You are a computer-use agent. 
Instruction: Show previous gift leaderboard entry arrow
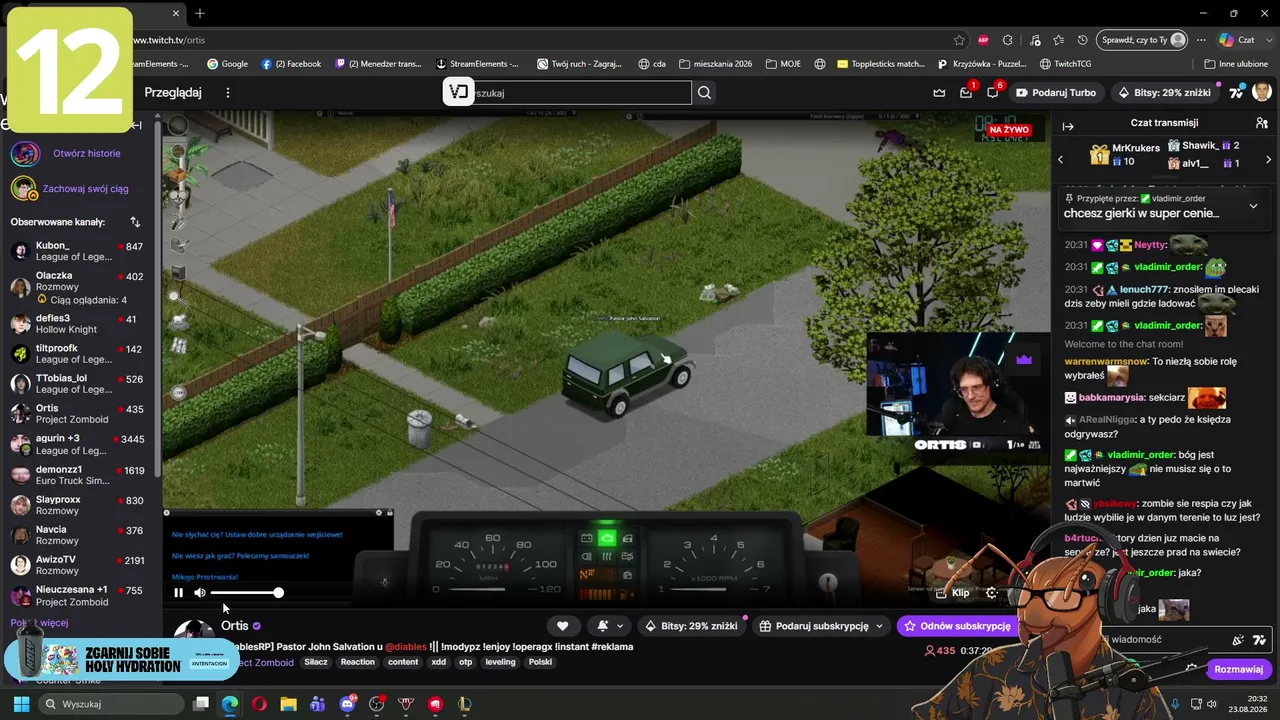pos(1061,159)
